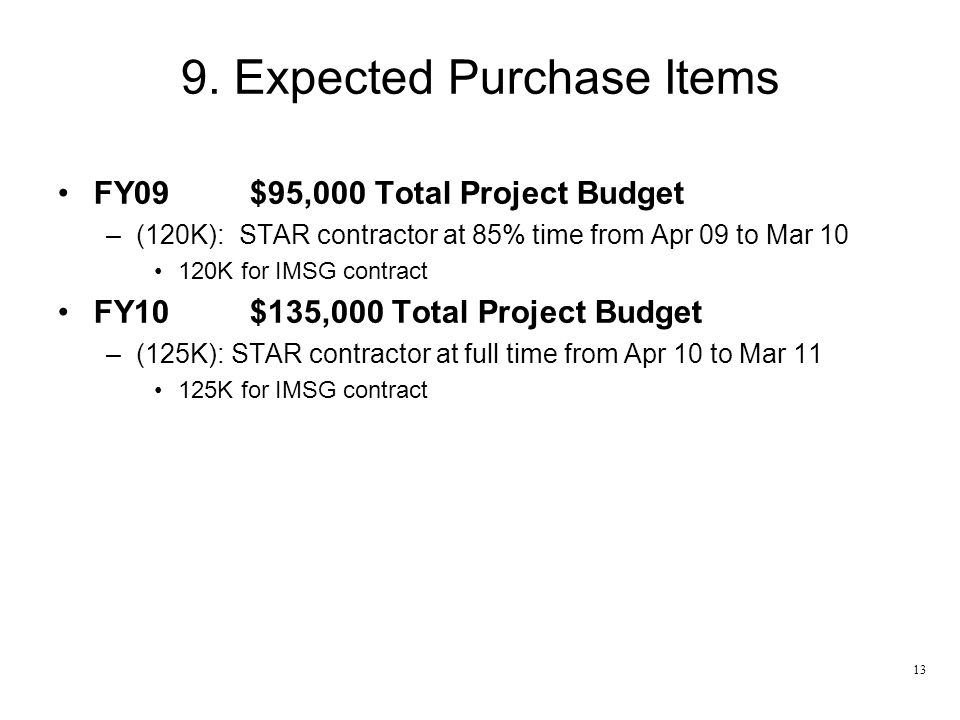Image resolution: width=960 pixels, height=720 pixels.
Task: Click the FY10 bold heading
Action: [x=131, y=312]
